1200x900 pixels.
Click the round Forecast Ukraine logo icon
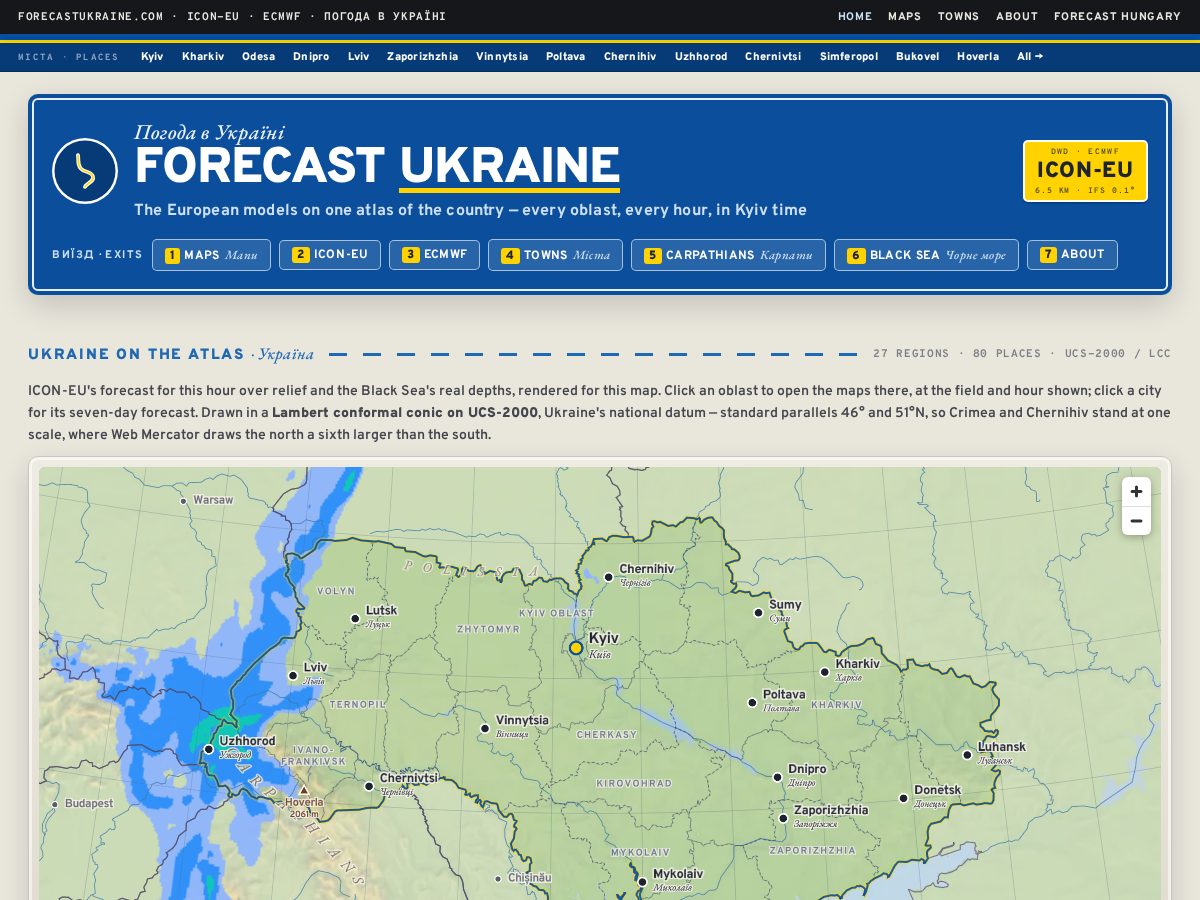85,171
